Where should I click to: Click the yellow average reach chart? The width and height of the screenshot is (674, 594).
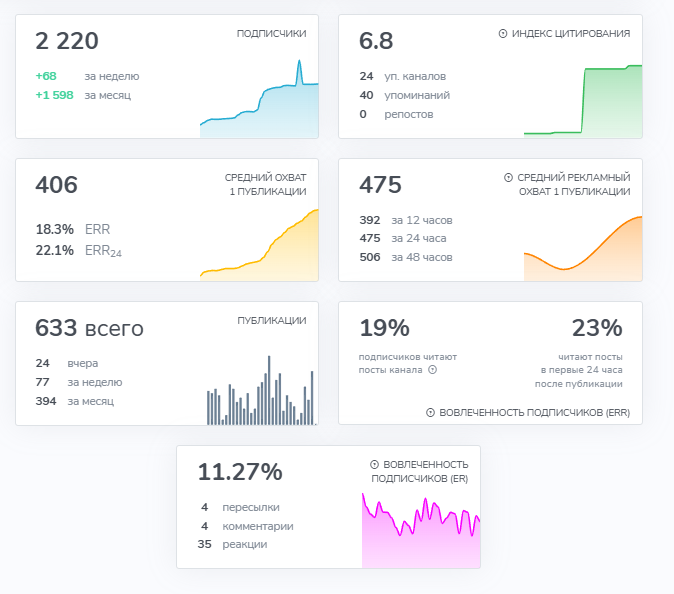click(259, 245)
